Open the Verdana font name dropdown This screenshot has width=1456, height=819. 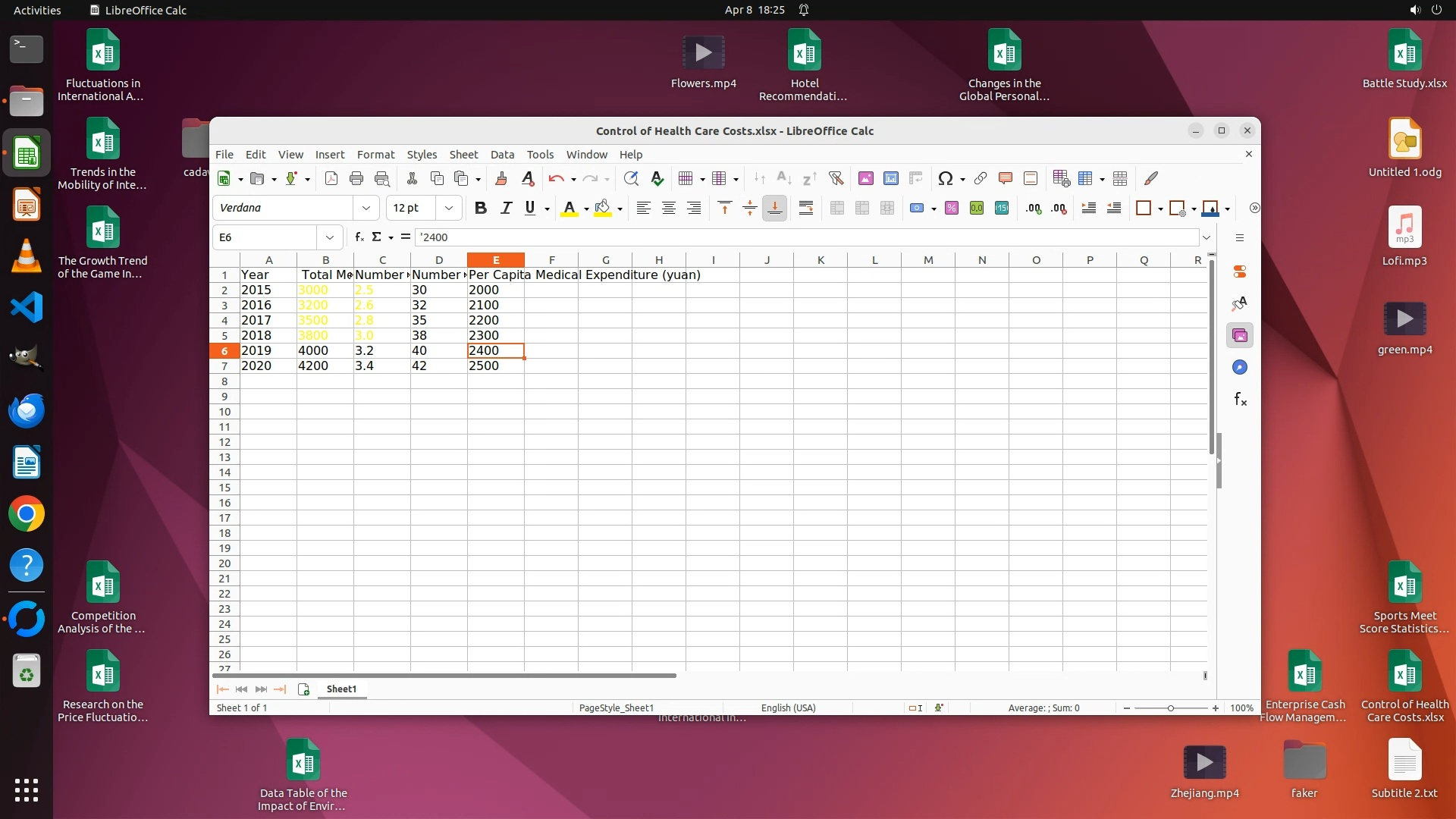tap(366, 208)
